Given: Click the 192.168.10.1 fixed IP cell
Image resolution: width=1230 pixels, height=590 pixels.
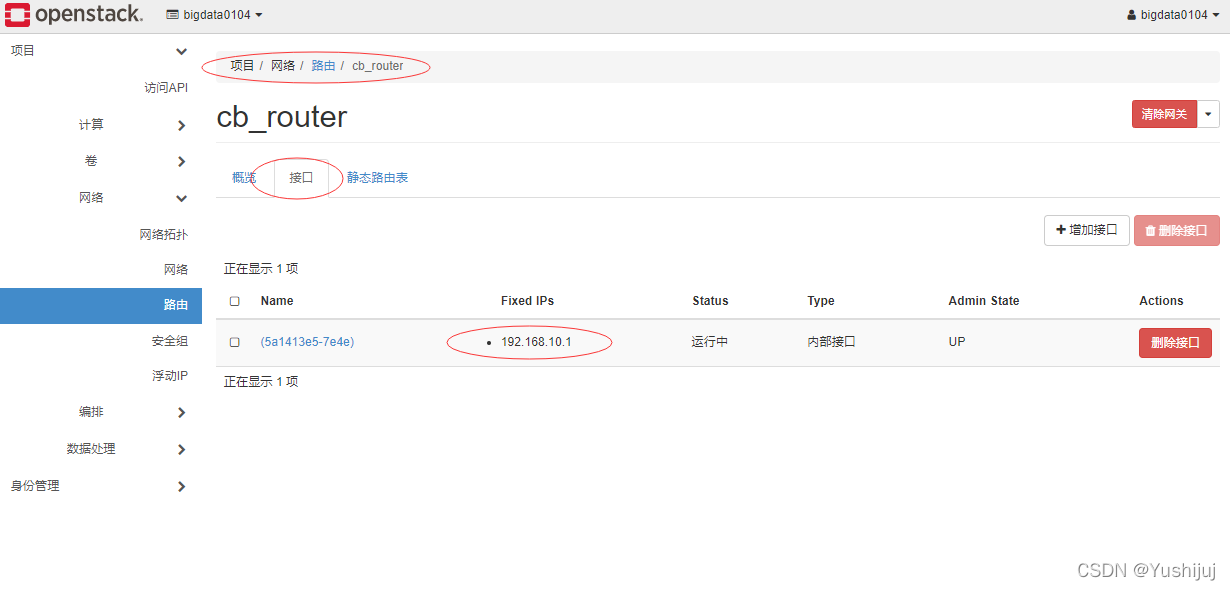Looking at the screenshot, I should 536,342.
